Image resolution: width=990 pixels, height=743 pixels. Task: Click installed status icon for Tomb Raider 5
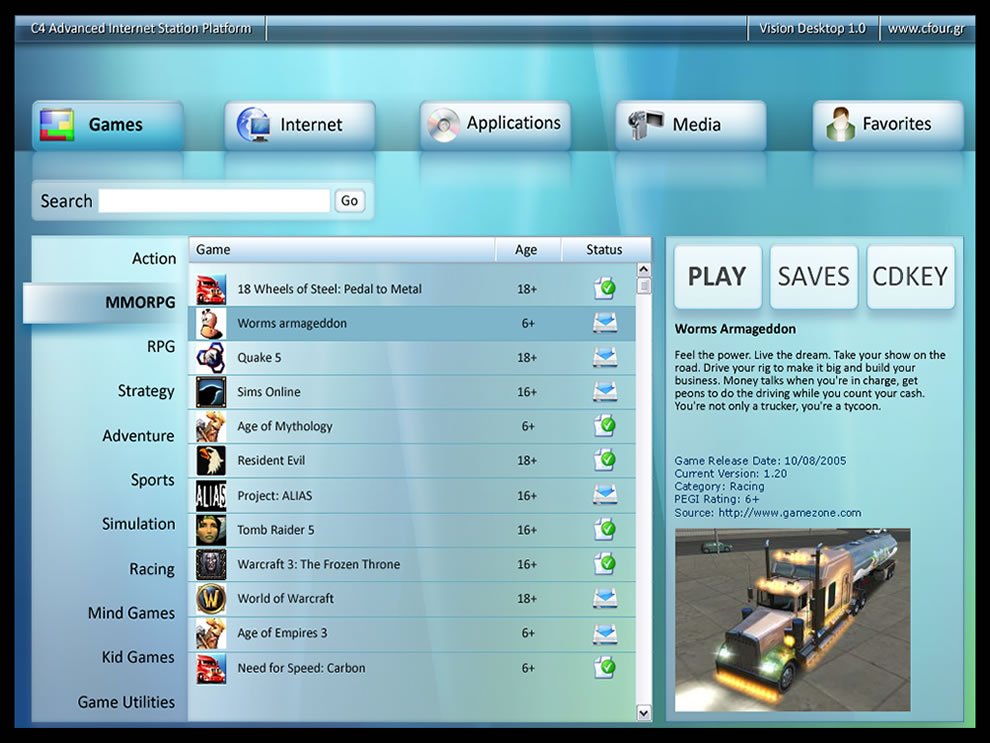point(605,529)
